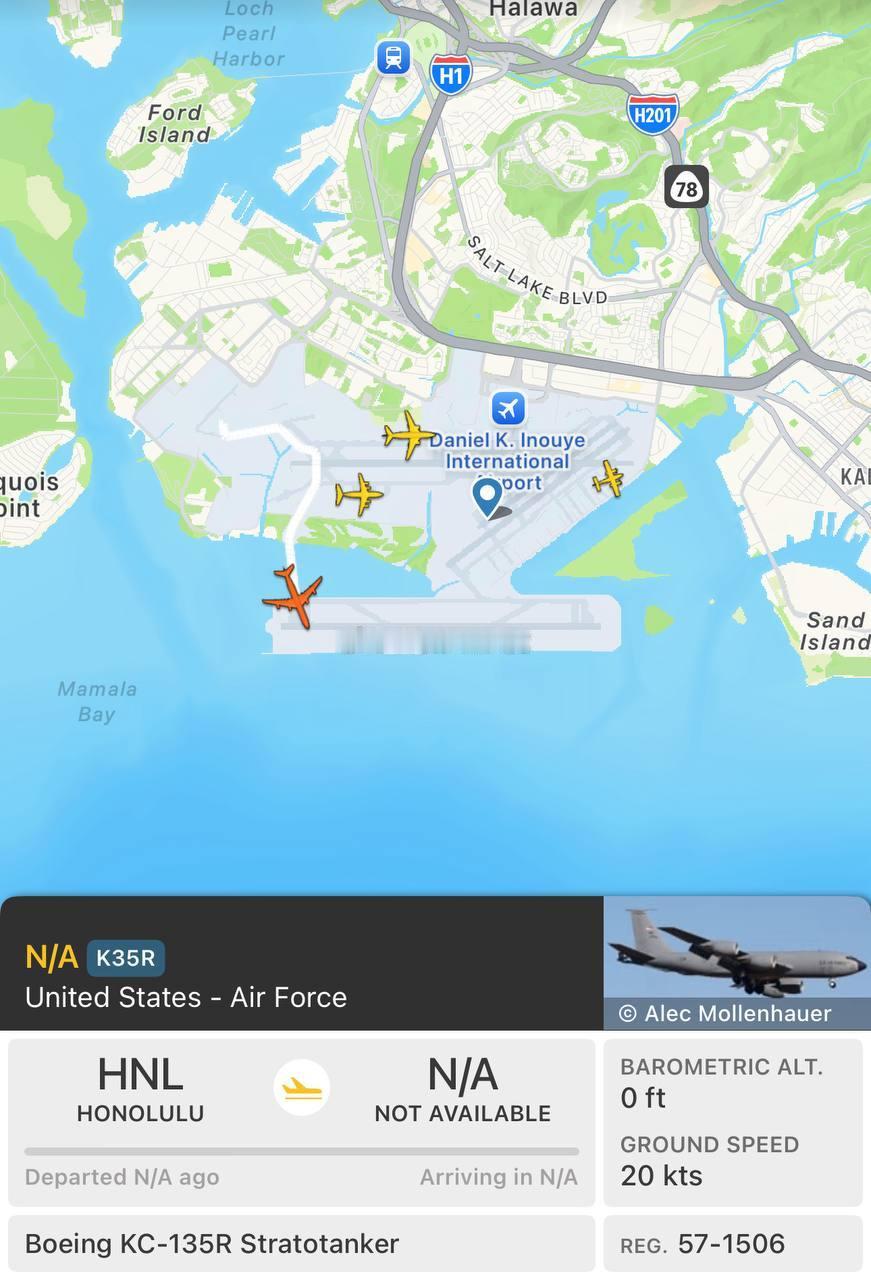The width and height of the screenshot is (871, 1280).
Task: Click the arrival plane icon between HNL and N/A
Action: 302,1087
